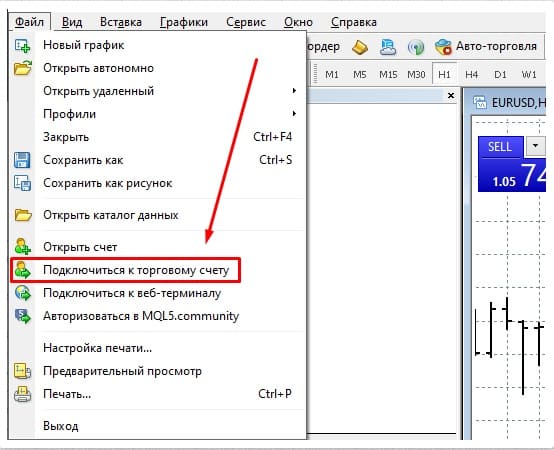This screenshot has width=554, height=450.
Task: Close the side panel with the X
Action: (x=451, y=95)
